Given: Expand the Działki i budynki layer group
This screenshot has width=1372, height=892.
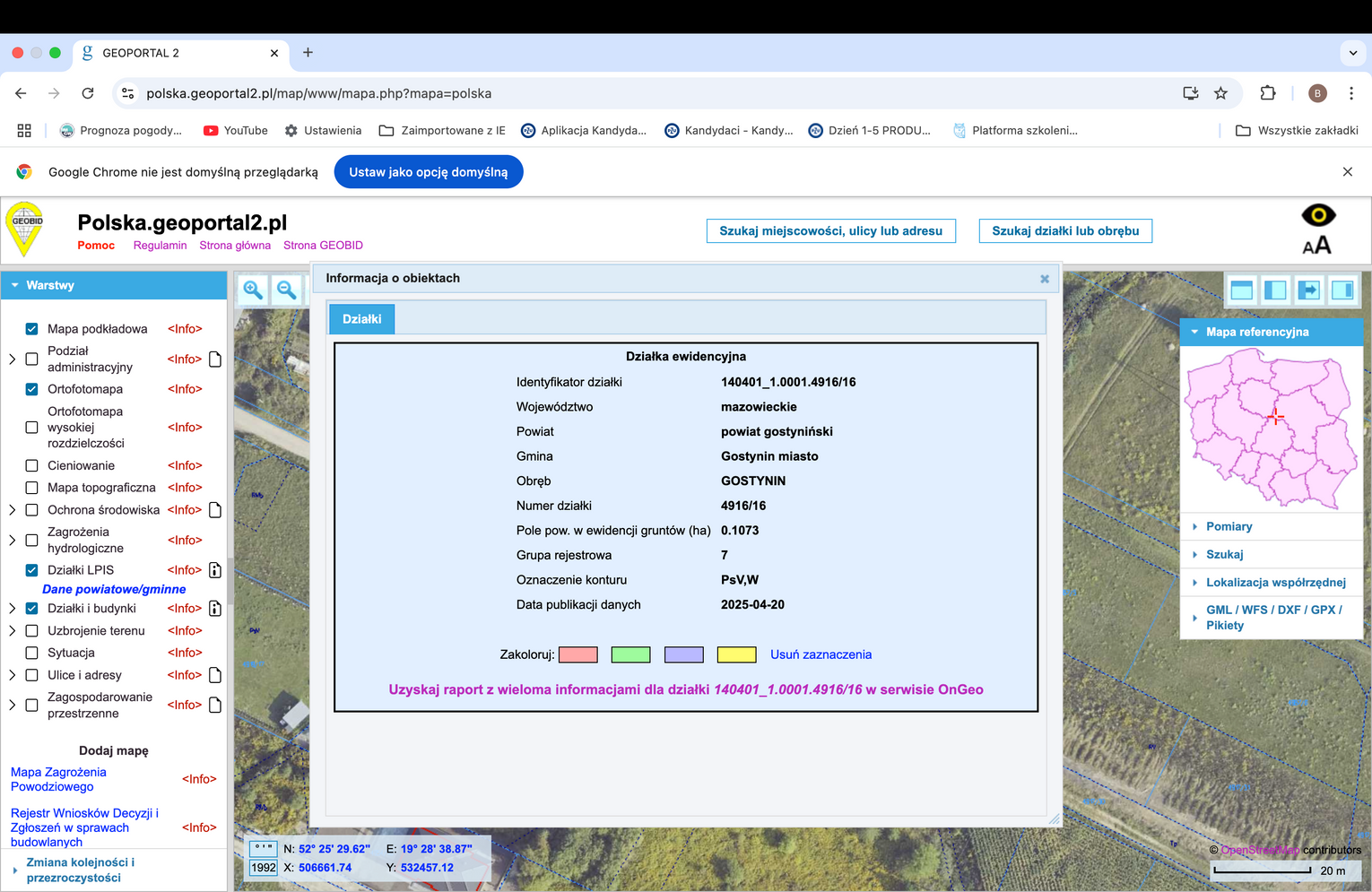Looking at the screenshot, I should (12, 609).
